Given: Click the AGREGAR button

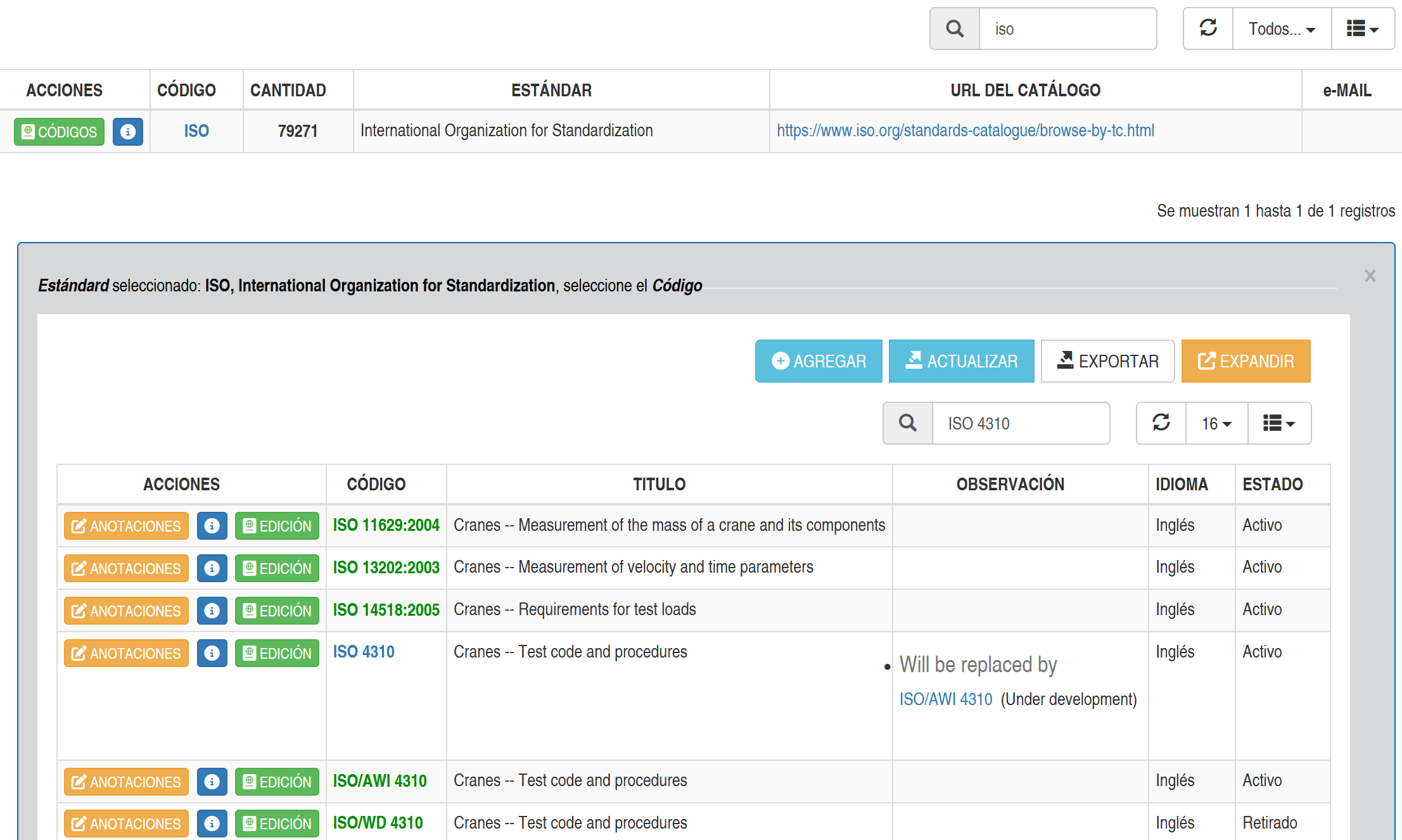Looking at the screenshot, I should [x=819, y=361].
